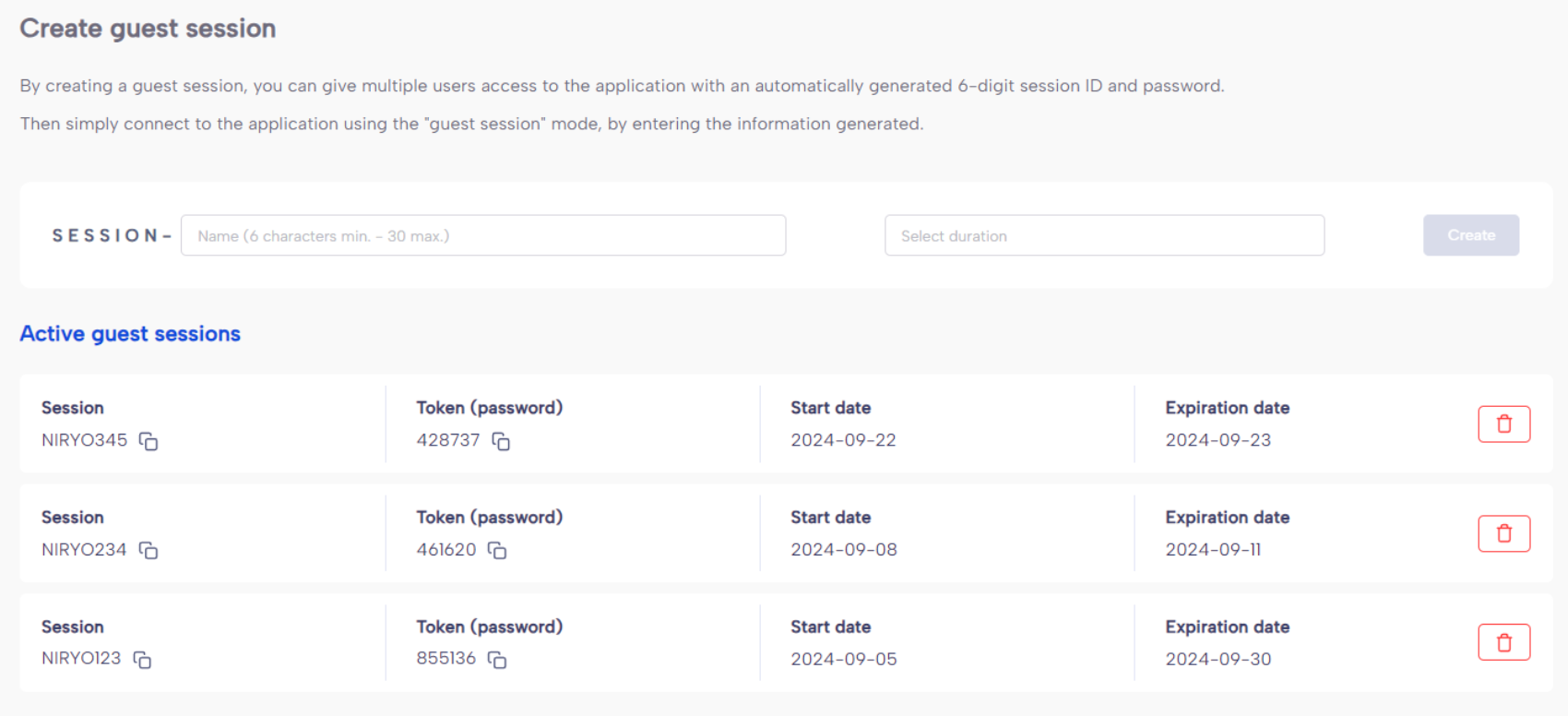The width and height of the screenshot is (1568, 716).
Task: Click the SESSION- prefix label
Action: 112,236
